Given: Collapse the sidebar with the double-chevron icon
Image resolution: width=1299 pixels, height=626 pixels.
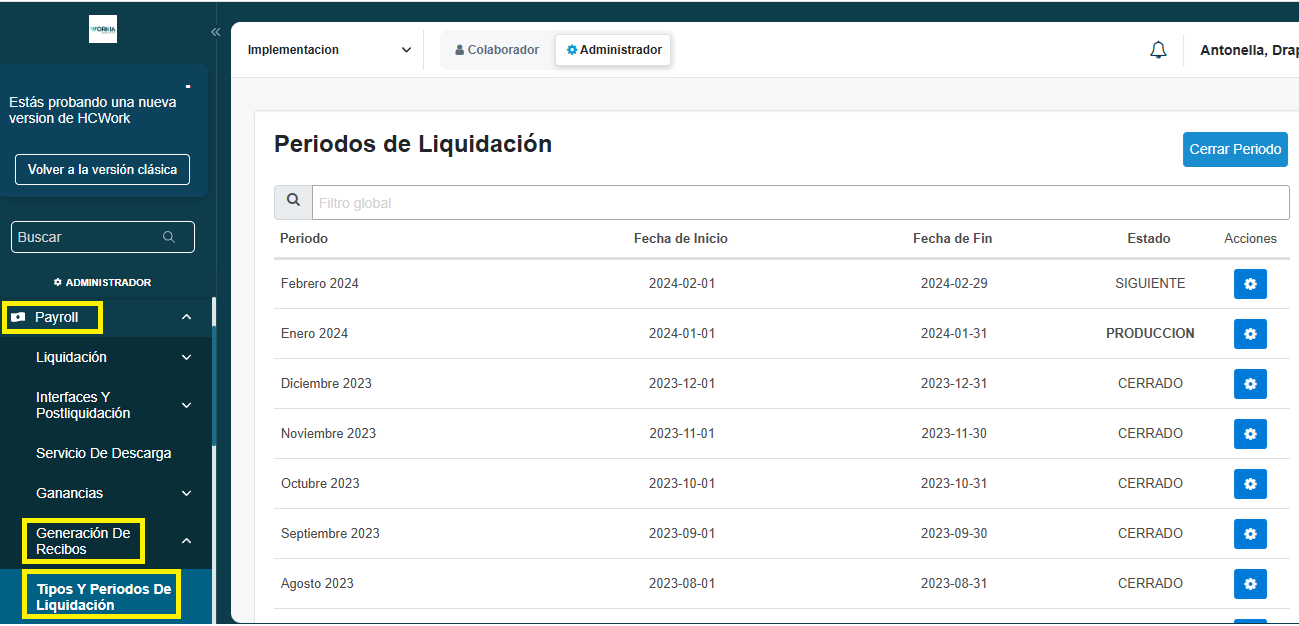Looking at the screenshot, I should point(215,32).
